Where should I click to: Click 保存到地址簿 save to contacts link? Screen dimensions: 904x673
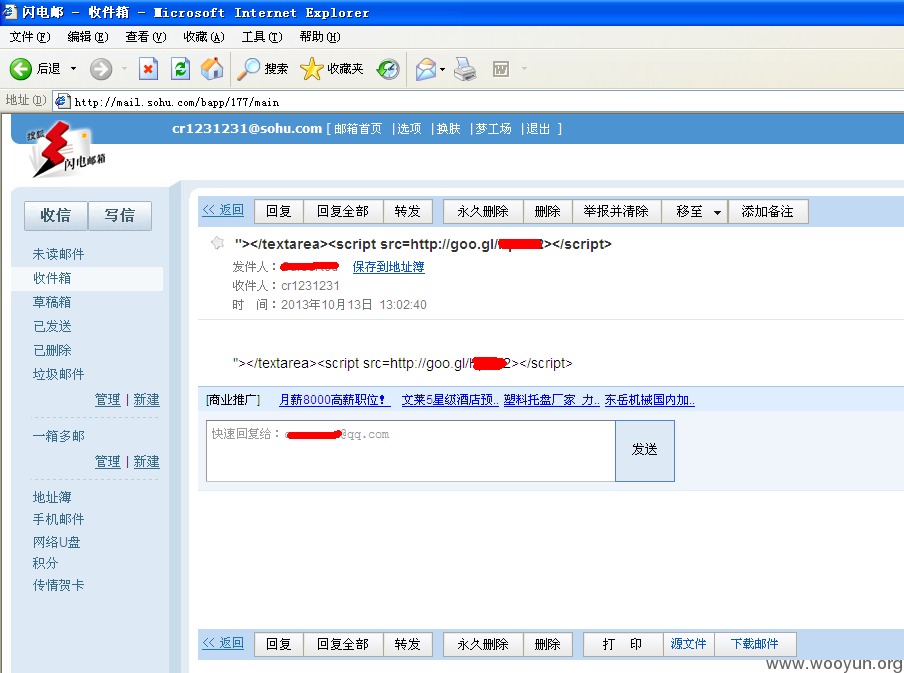[389, 266]
